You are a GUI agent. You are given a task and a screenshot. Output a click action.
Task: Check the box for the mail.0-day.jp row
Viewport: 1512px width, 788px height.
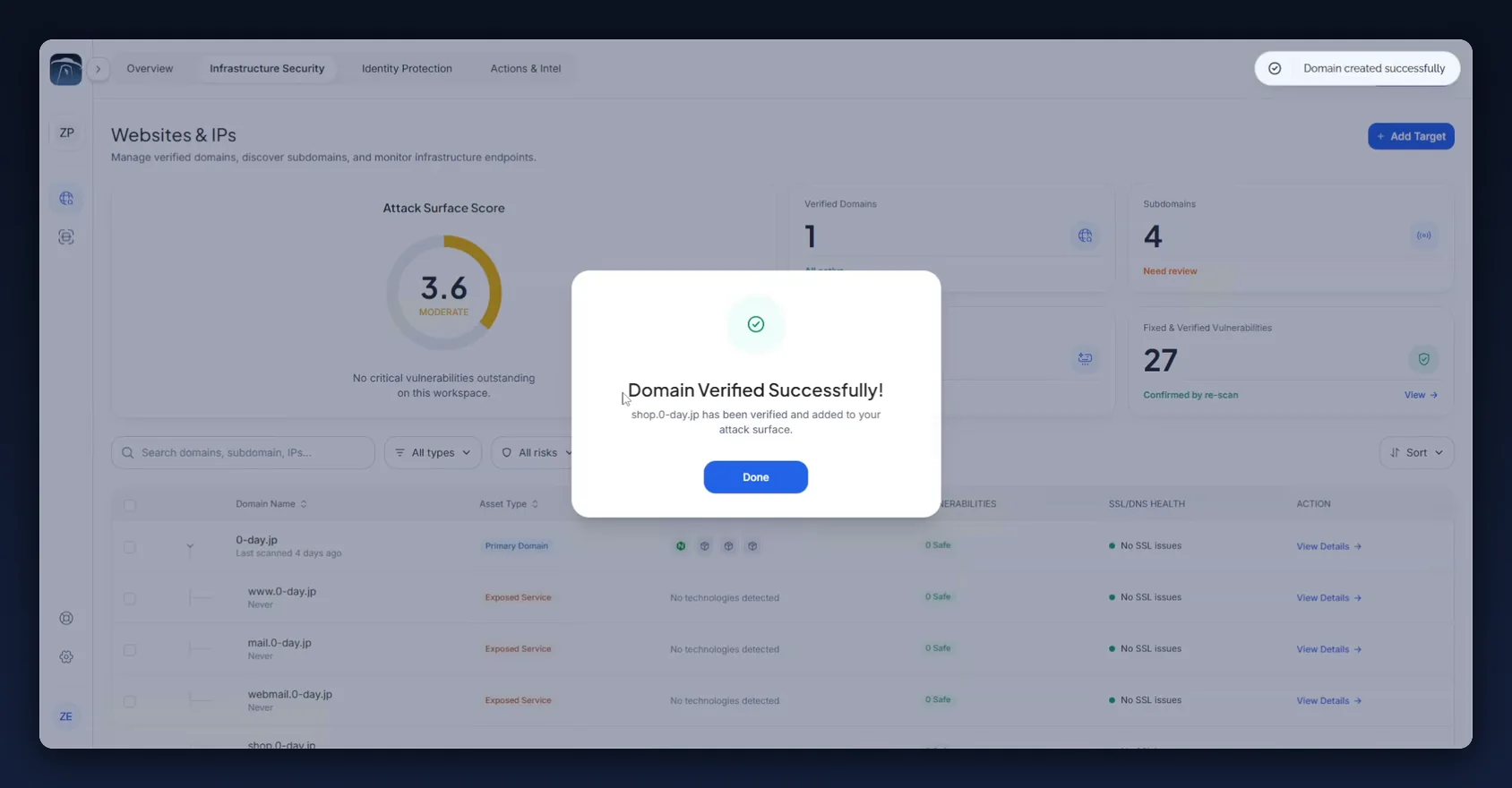coord(130,649)
